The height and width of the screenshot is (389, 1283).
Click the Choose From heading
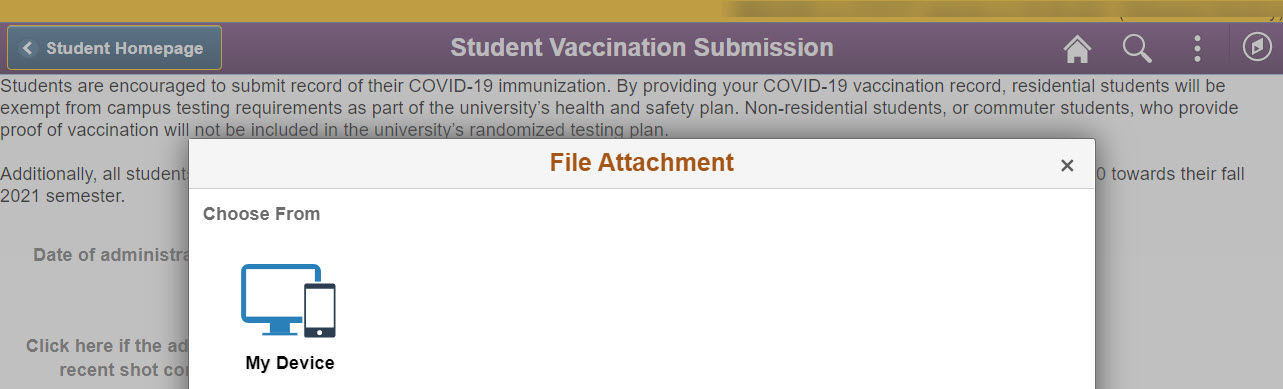(x=261, y=214)
